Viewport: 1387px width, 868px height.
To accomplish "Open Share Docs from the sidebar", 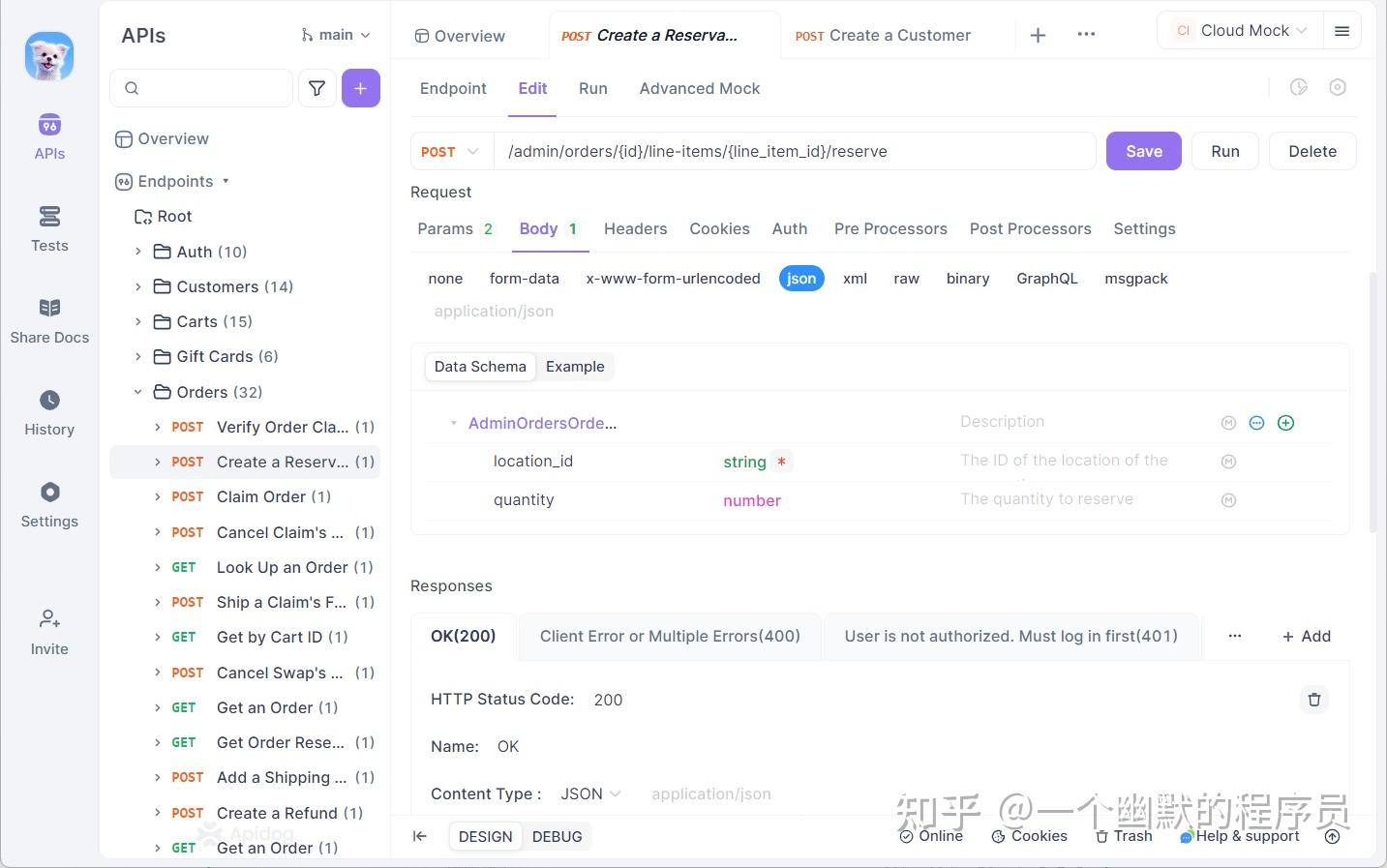I will [49, 321].
